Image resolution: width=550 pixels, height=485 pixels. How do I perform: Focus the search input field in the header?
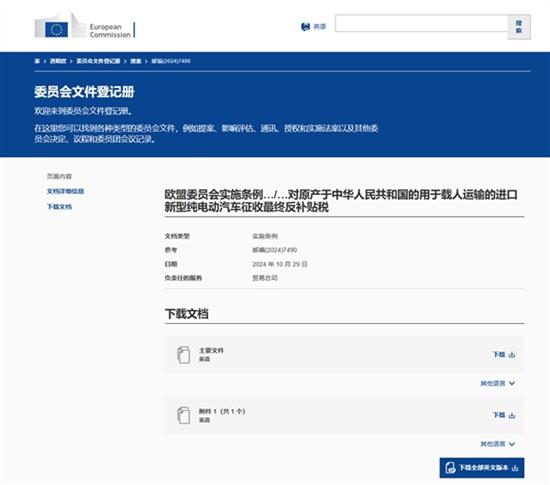421,23
